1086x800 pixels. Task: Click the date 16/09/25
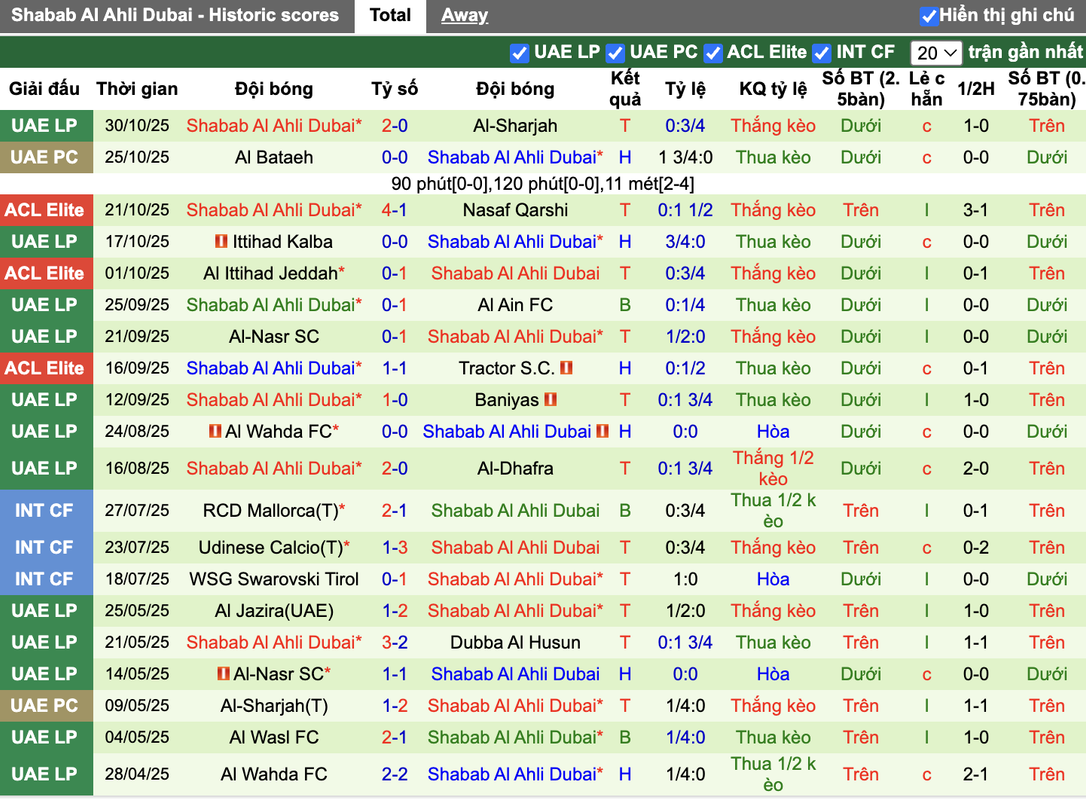[137, 368]
